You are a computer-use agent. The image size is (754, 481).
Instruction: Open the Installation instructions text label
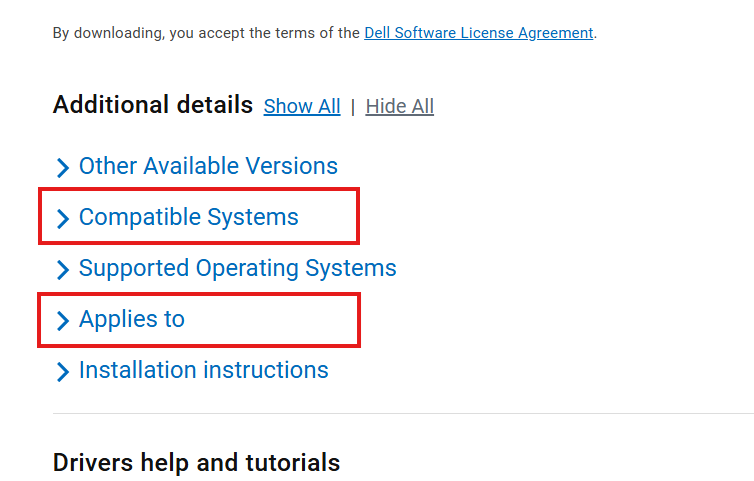pyautogui.click(x=203, y=370)
